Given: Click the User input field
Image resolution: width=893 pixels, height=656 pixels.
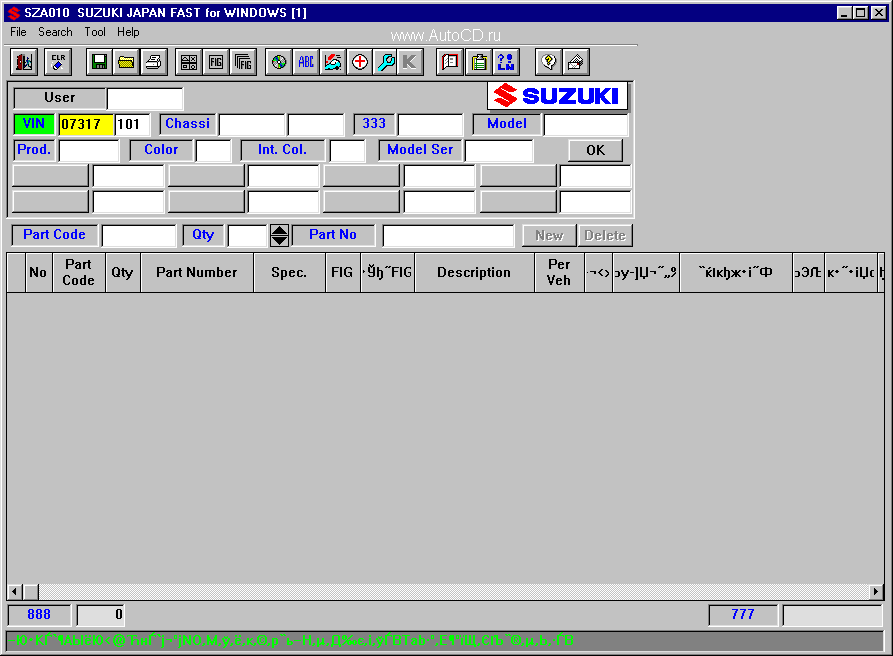Looking at the screenshot, I should pos(145,98).
